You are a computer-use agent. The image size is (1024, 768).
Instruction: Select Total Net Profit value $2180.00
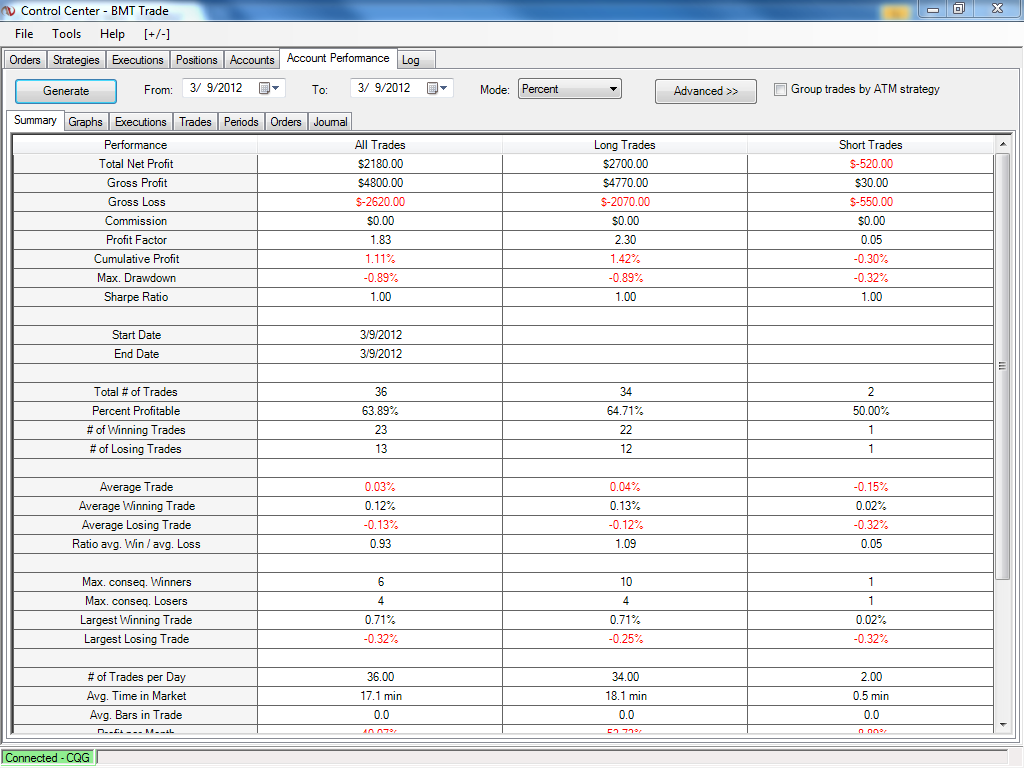380,164
